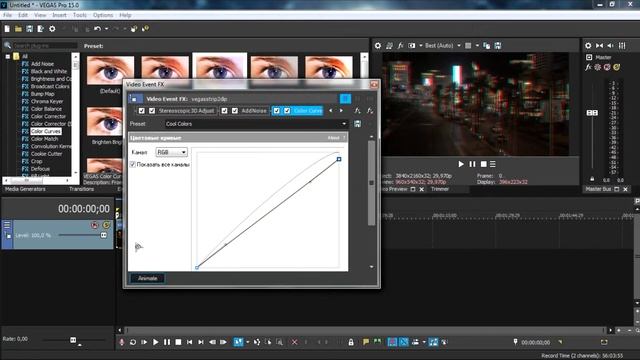Toggle first checkbox of Stereoscopic 3D Adjust

142,111
